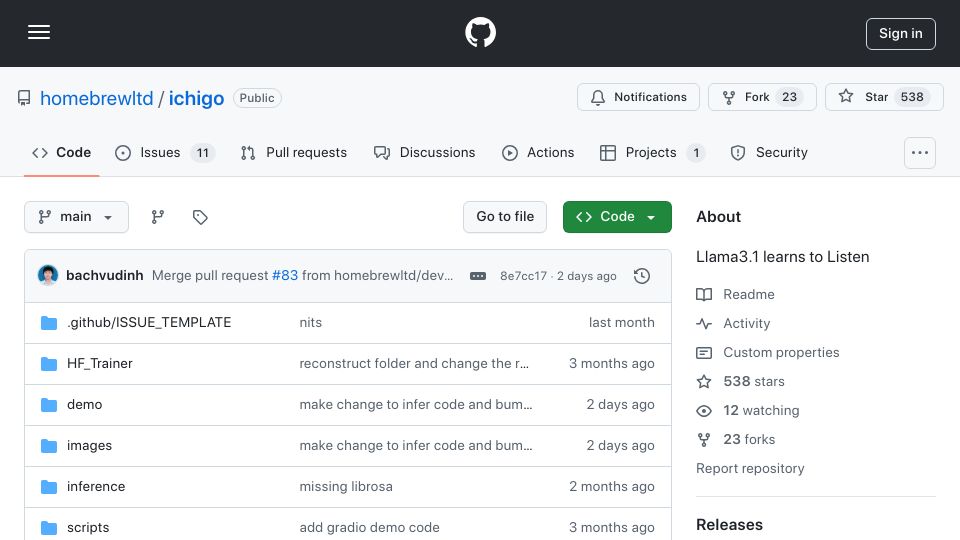
Task: Open the 'nits' commit message
Action: click(310, 323)
